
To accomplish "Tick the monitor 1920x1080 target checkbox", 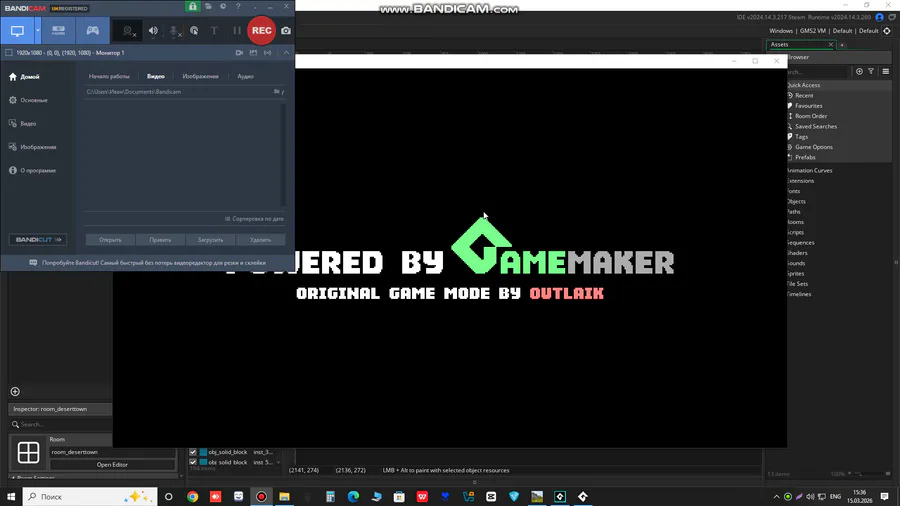I will (9, 53).
